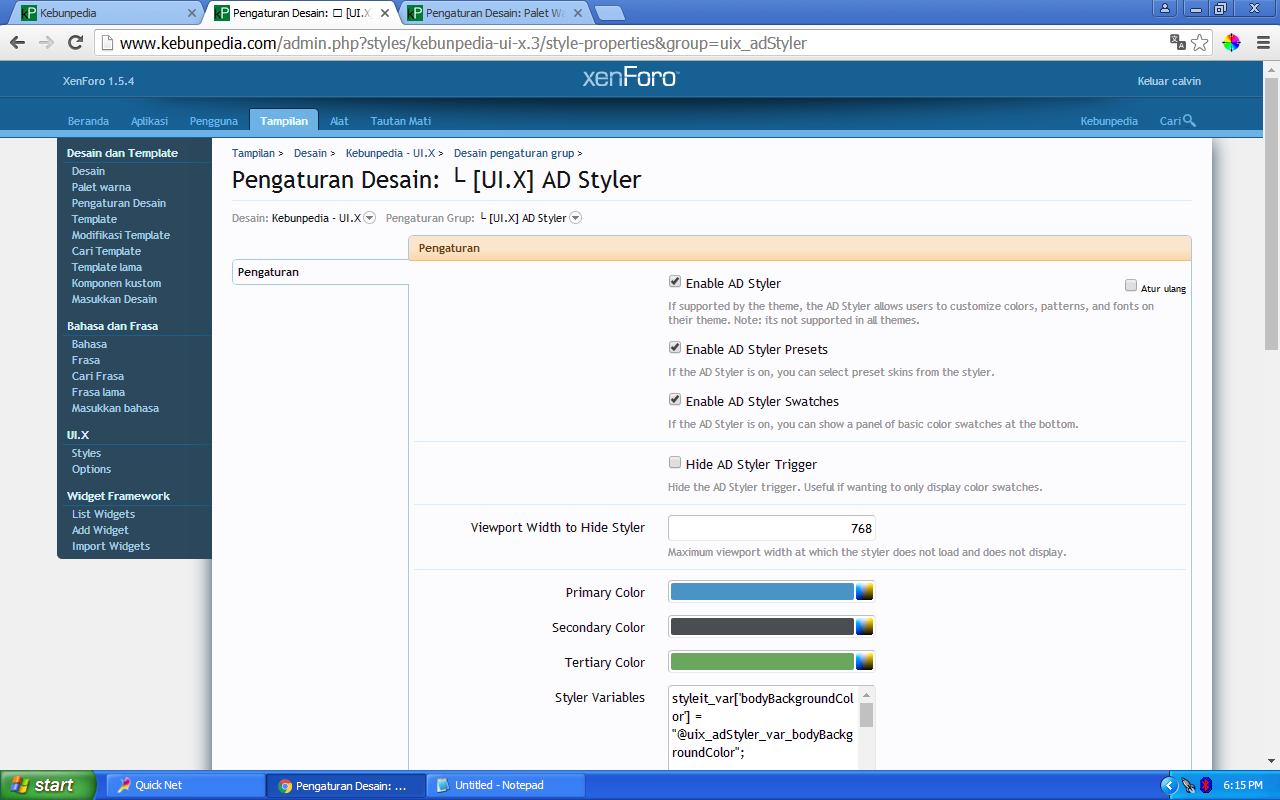This screenshot has width=1280, height=800.
Task: Bookmark this page with the star icon
Action: pos(1200,43)
